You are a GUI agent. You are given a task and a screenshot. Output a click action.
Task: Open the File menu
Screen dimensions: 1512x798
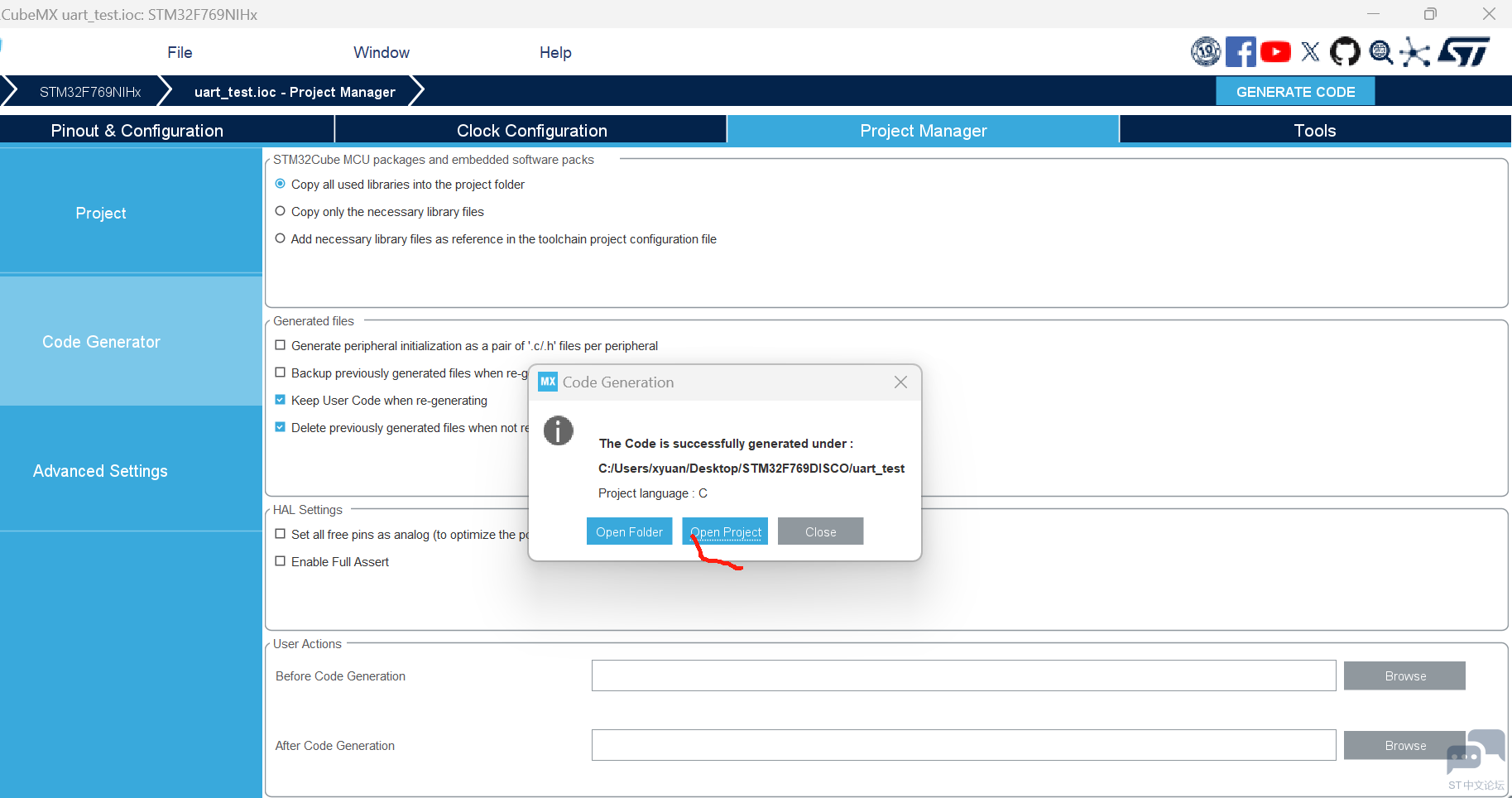pyautogui.click(x=180, y=52)
